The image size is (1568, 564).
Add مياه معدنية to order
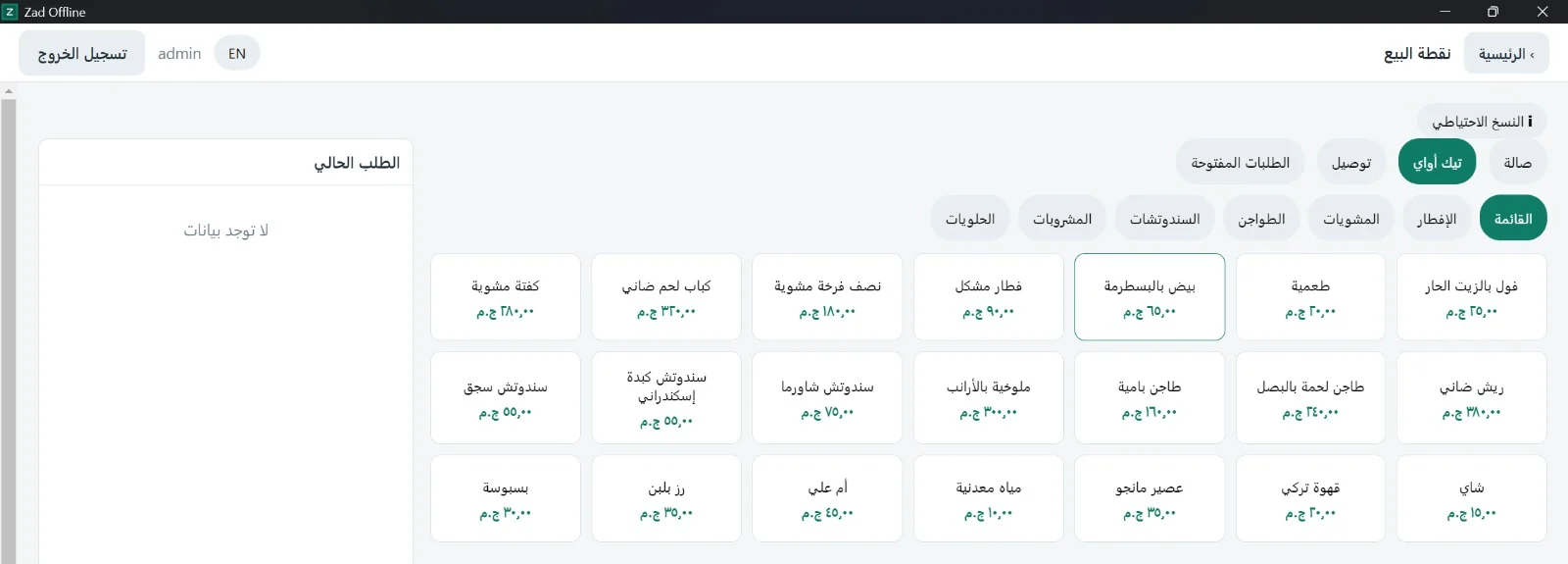[x=988, y=498]
